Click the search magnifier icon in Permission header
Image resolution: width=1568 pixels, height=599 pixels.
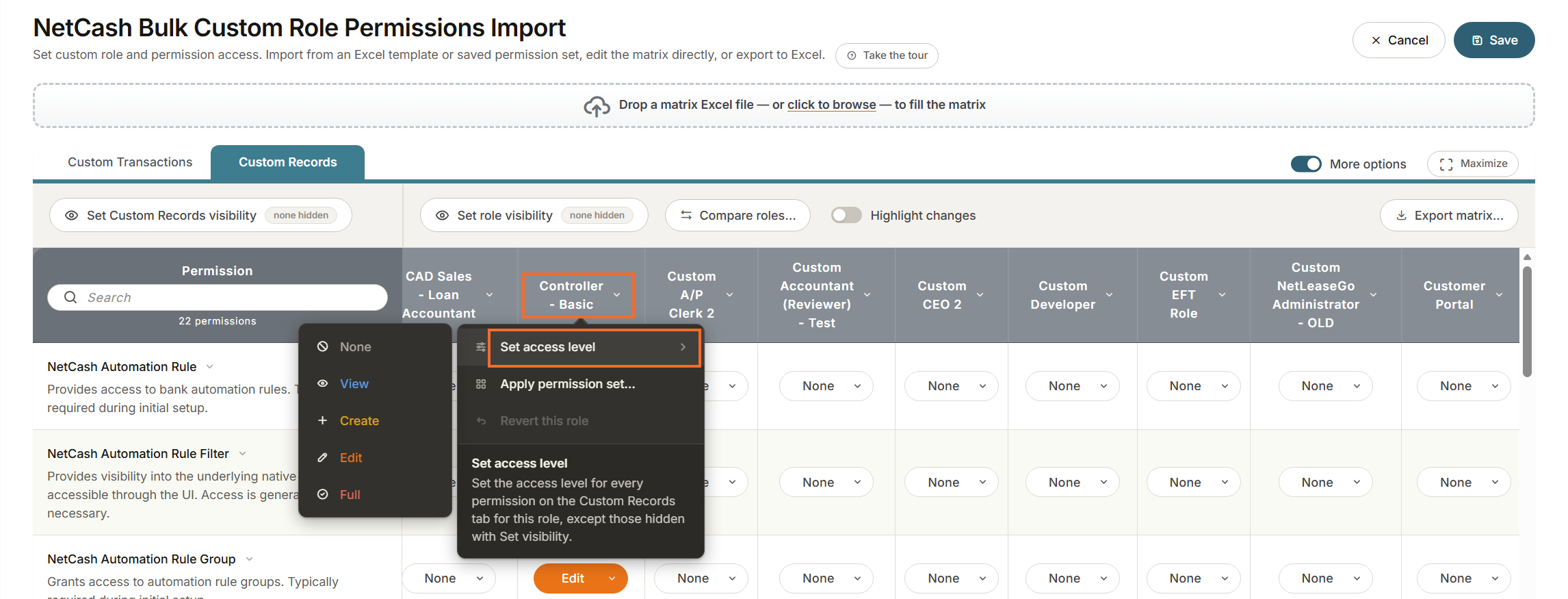pyautogui.click(x=70, y=297)
